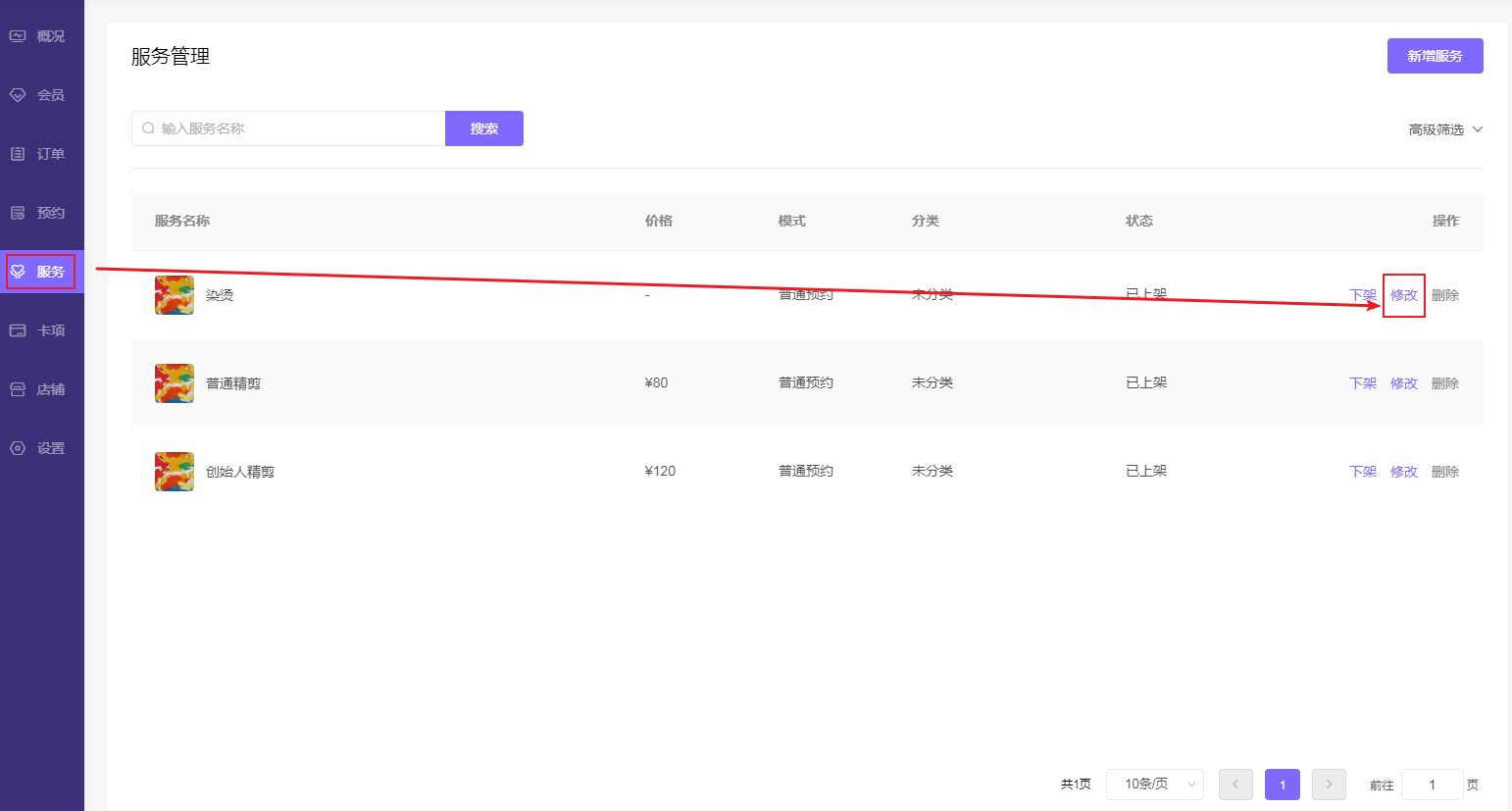Click the 状态 column header

pos(1139,221)
